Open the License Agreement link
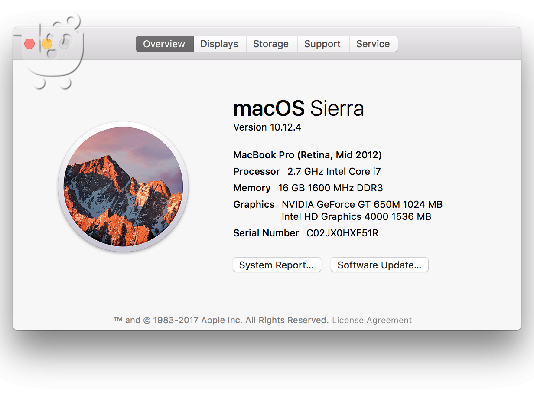The height and width of the screenshot is (400, 534). pos(372,320)
